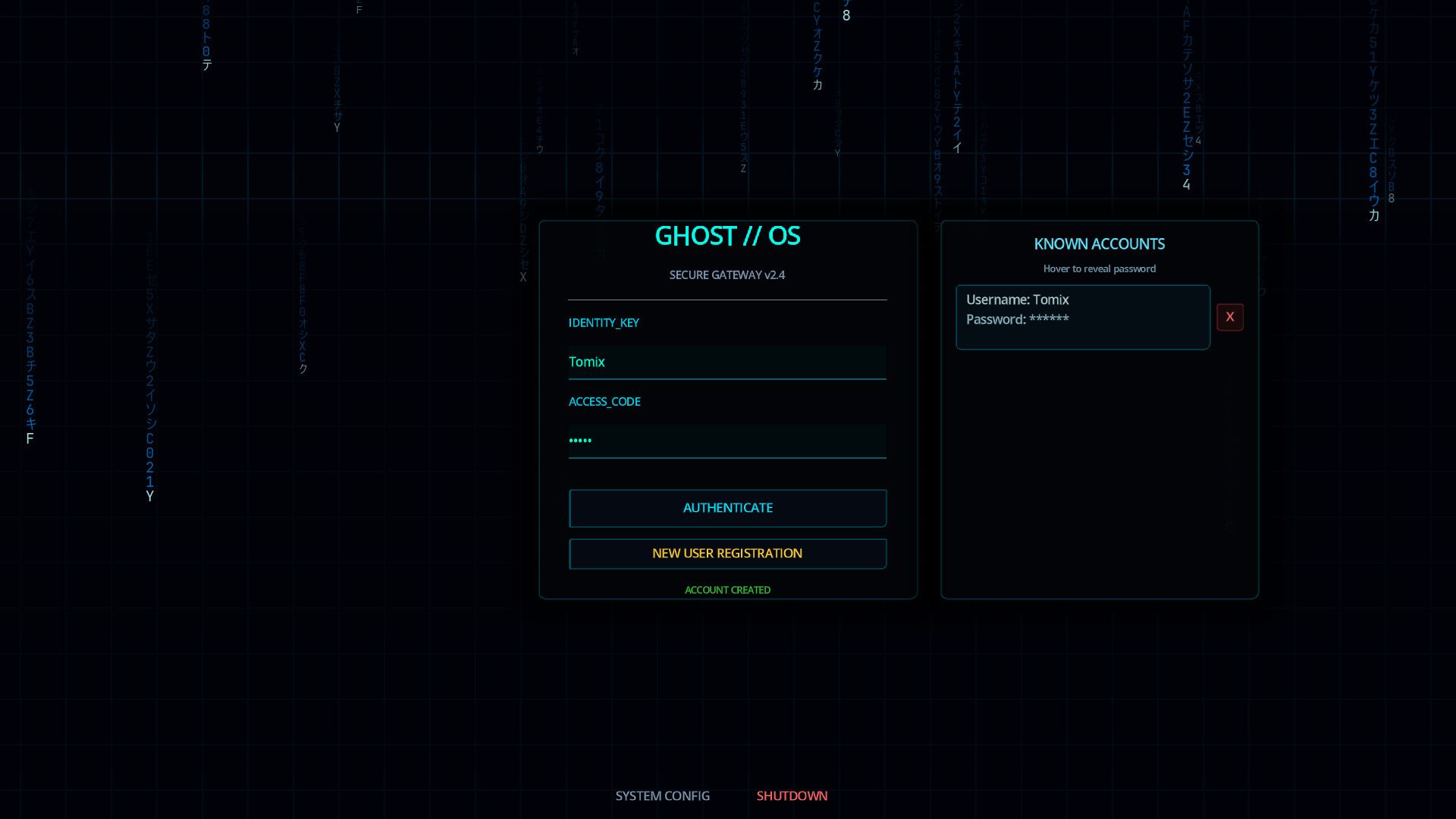Click the masked Password line in account card
1456x819 pixels.
1017,319
